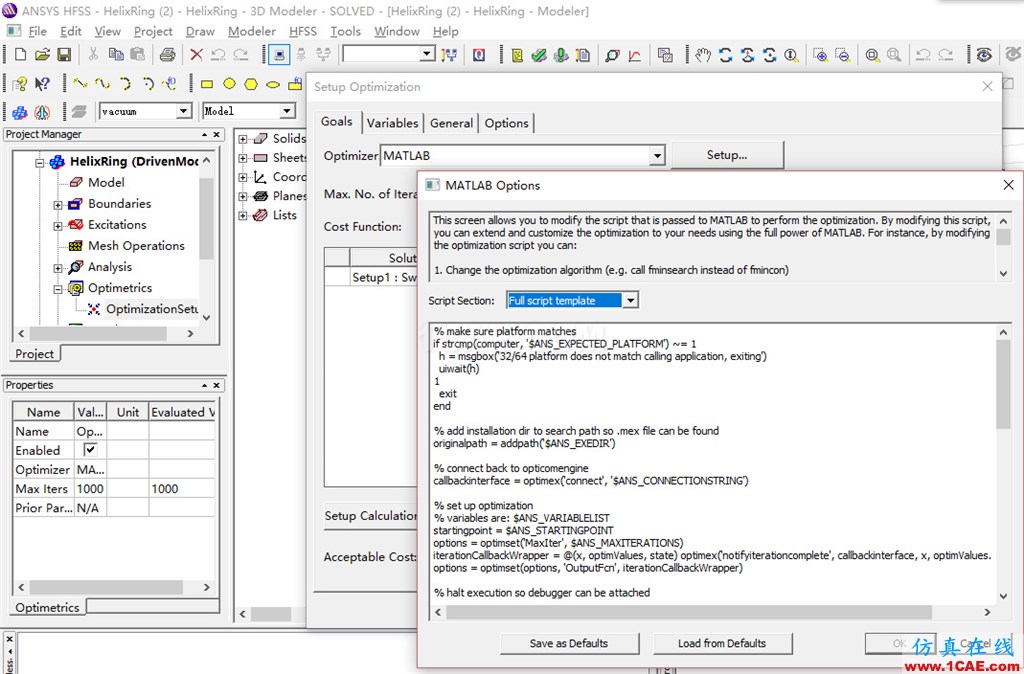This screenshot has width=1024, height=674.
Task: Select the Draw spline tool
Action: click(x=103, y=84)
